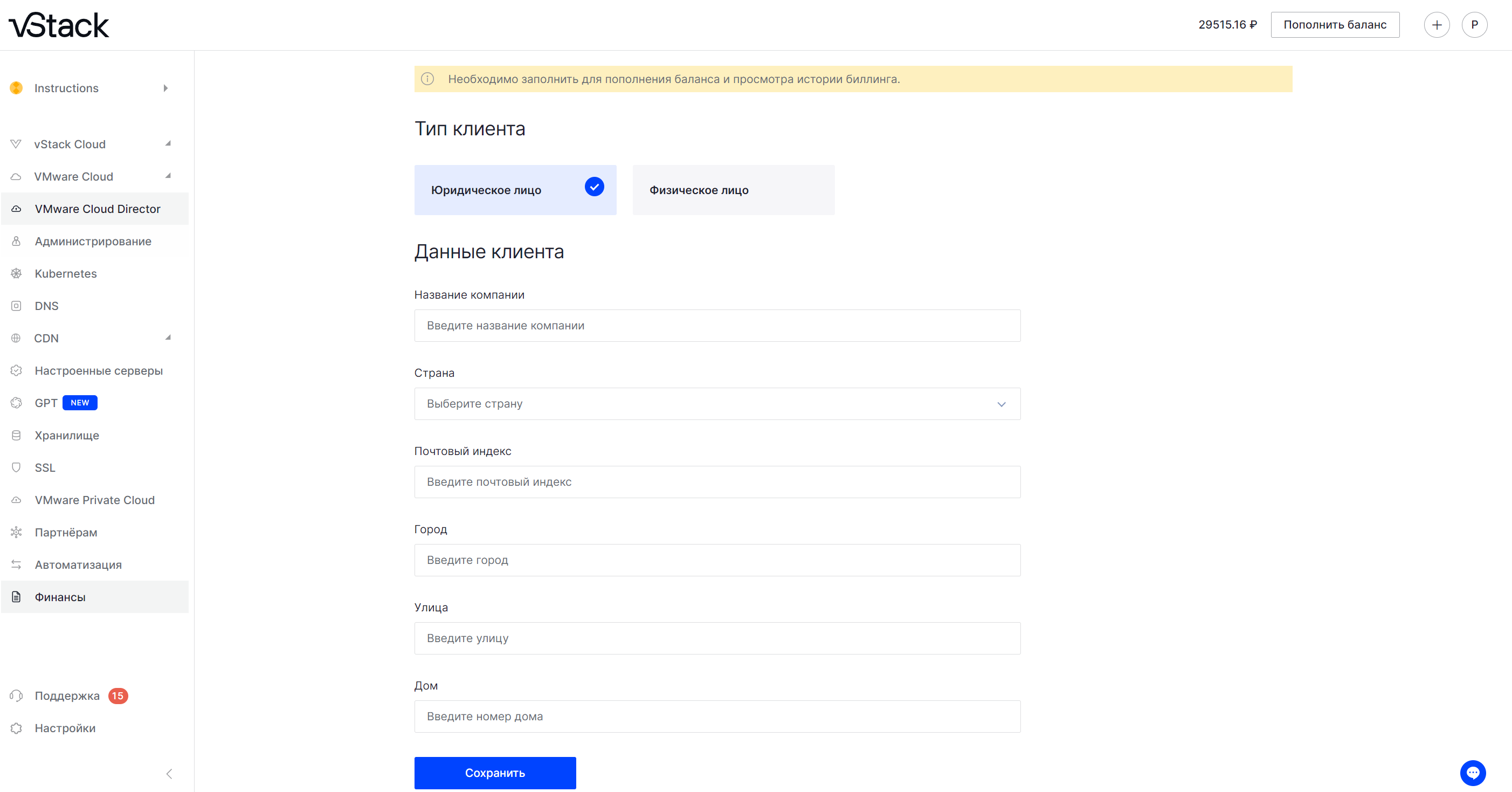
Task: Click the DNS icon
Action: (16, 305)
